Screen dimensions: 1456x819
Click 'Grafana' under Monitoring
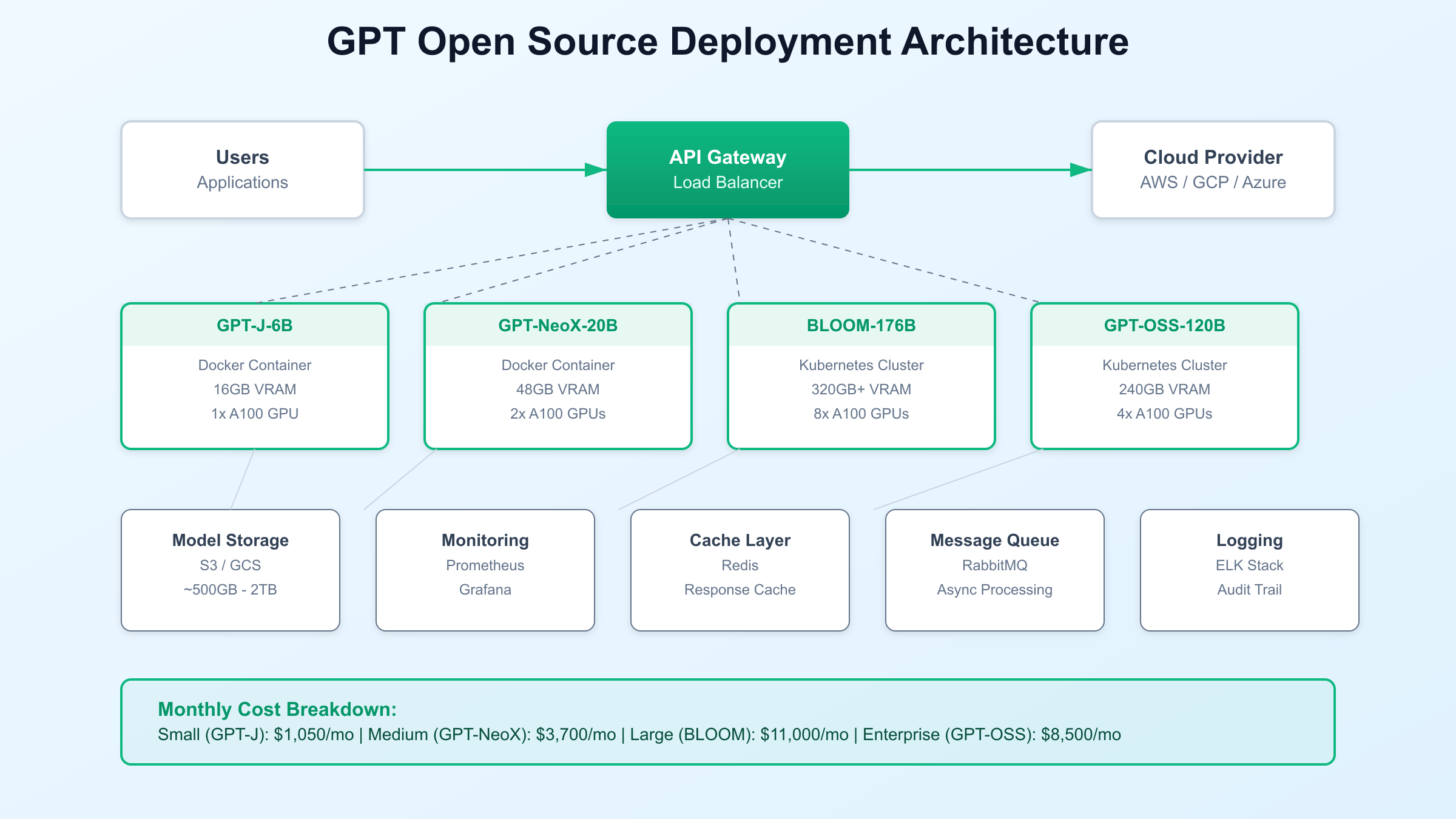point(485,590)
